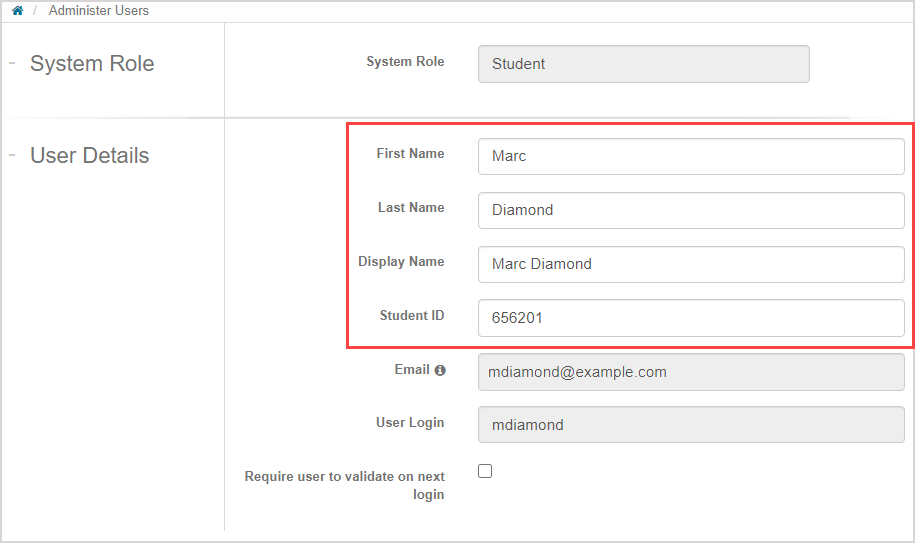
Task: Click the First Name field containing Marc
Action: click(x=690, y=156)
